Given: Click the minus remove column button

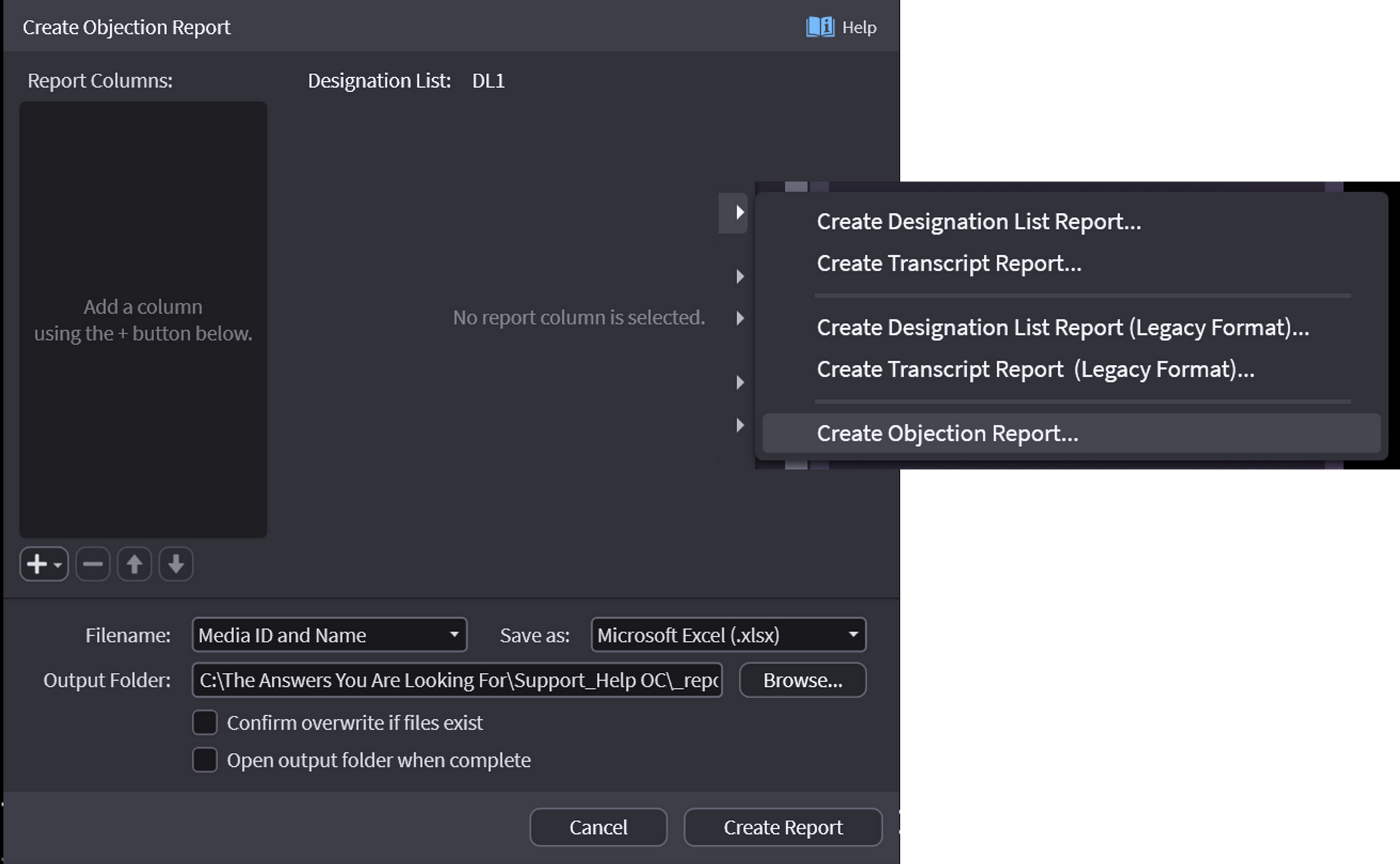Looking at the screenshot, I should pyautogui.click(x=92, y=564).
